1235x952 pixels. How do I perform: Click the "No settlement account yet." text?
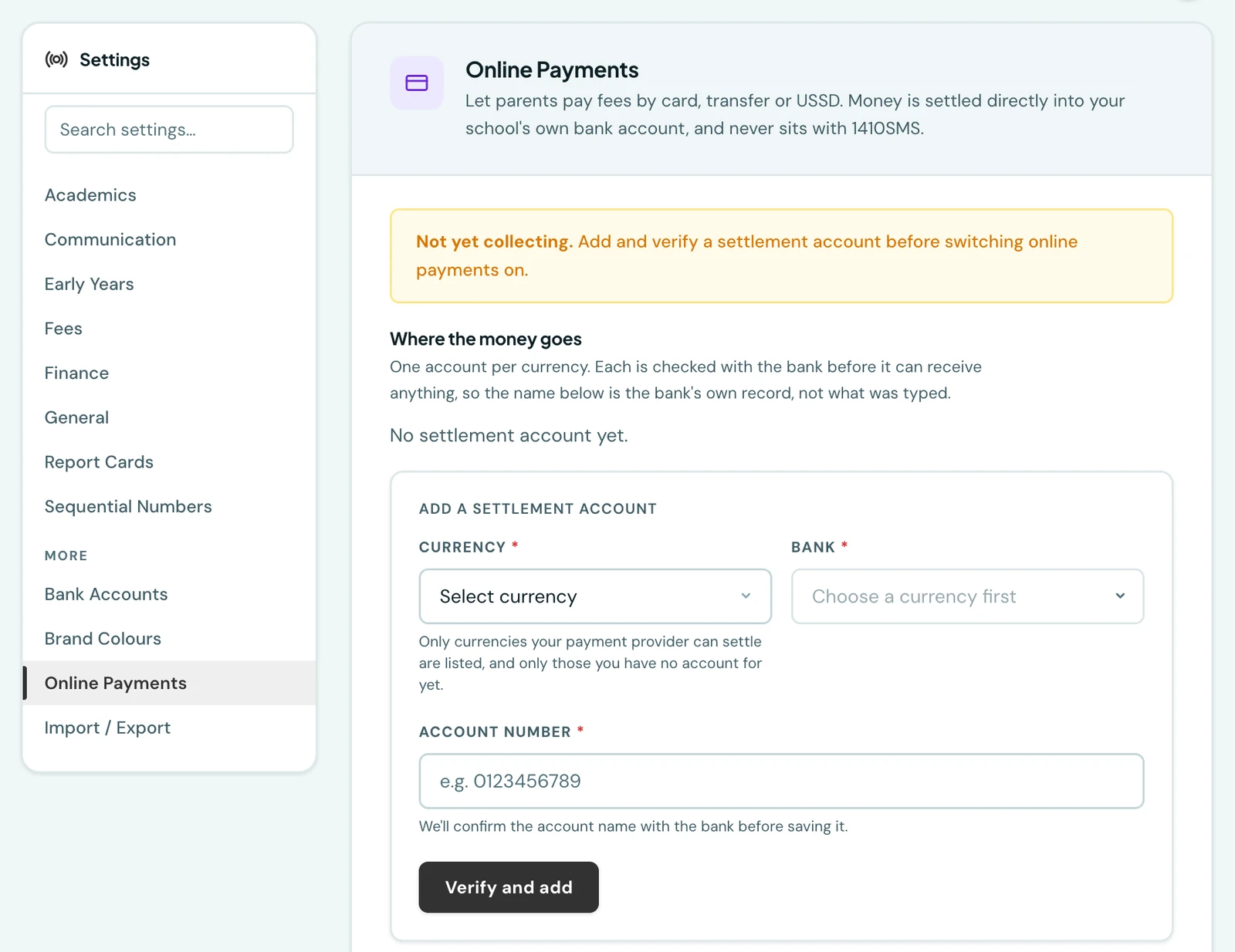click(509, 436)
